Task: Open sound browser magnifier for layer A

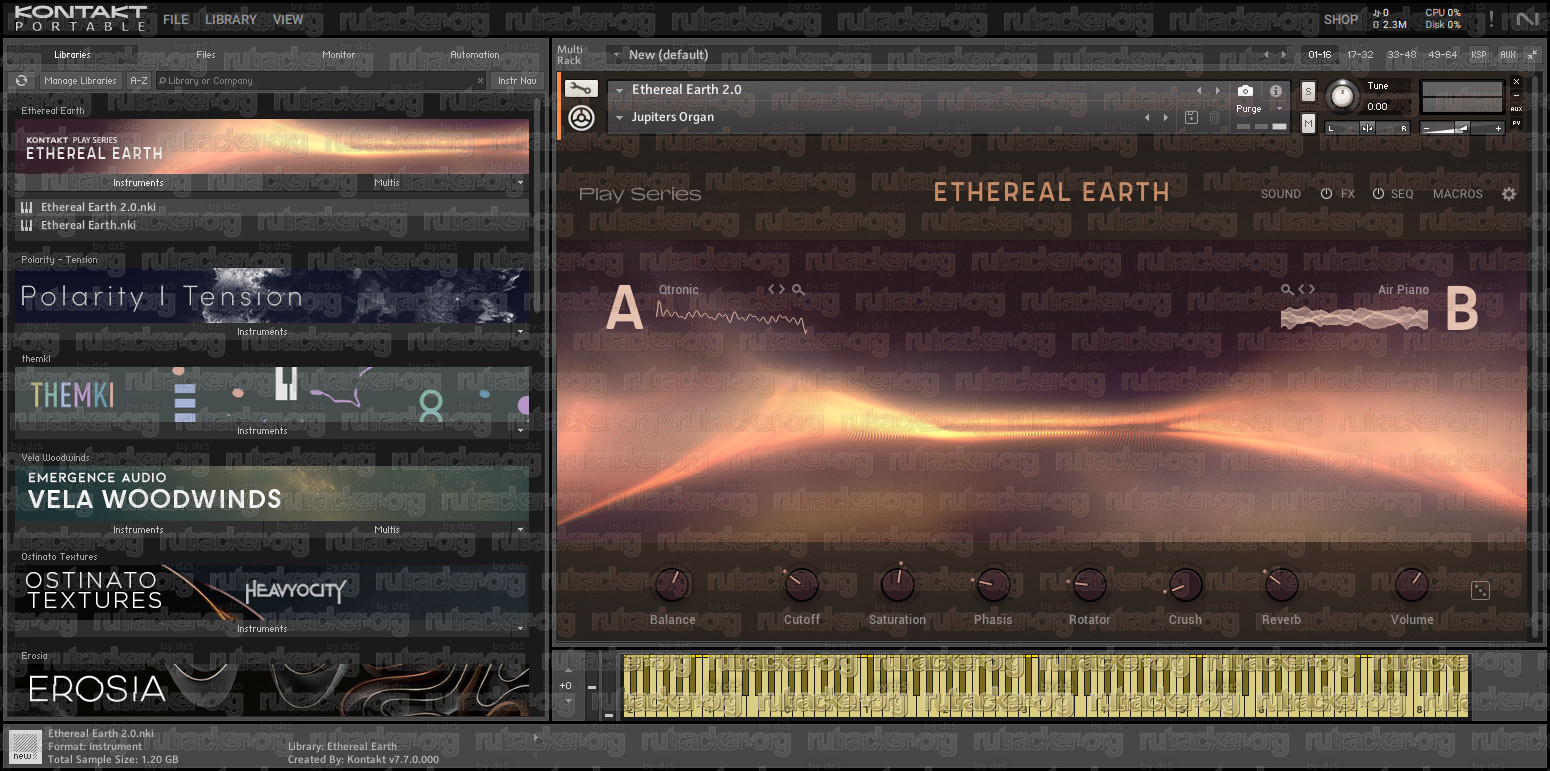Action: click(798, 290)
